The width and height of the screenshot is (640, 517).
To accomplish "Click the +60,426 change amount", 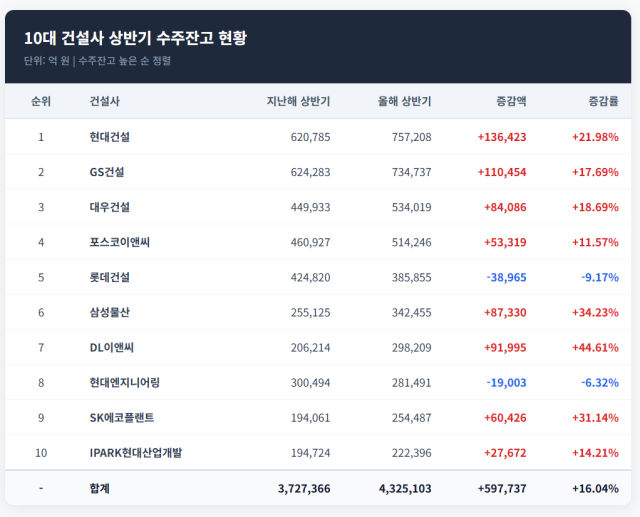I will point(505,417).
